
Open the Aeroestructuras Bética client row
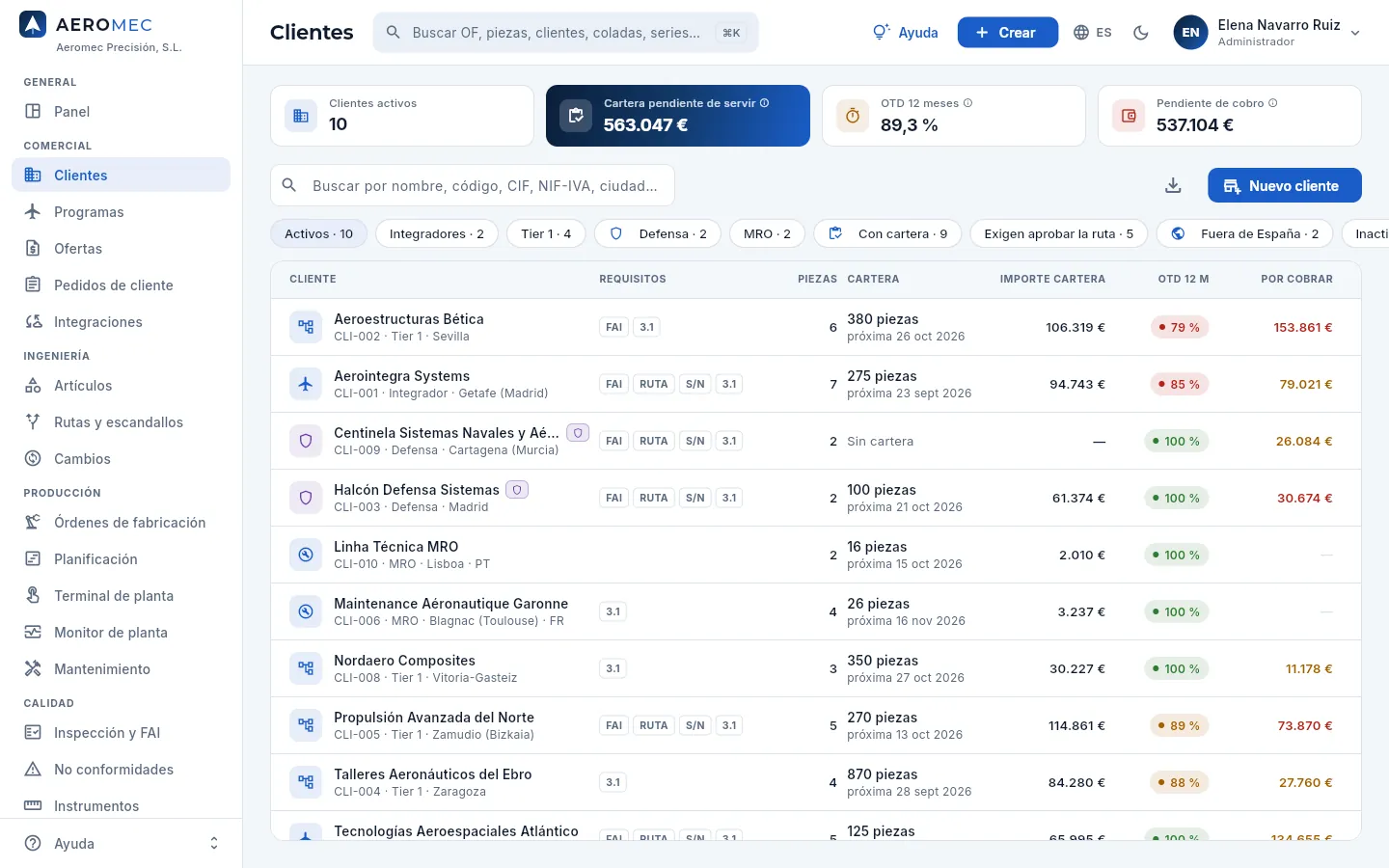click(816, 328)
